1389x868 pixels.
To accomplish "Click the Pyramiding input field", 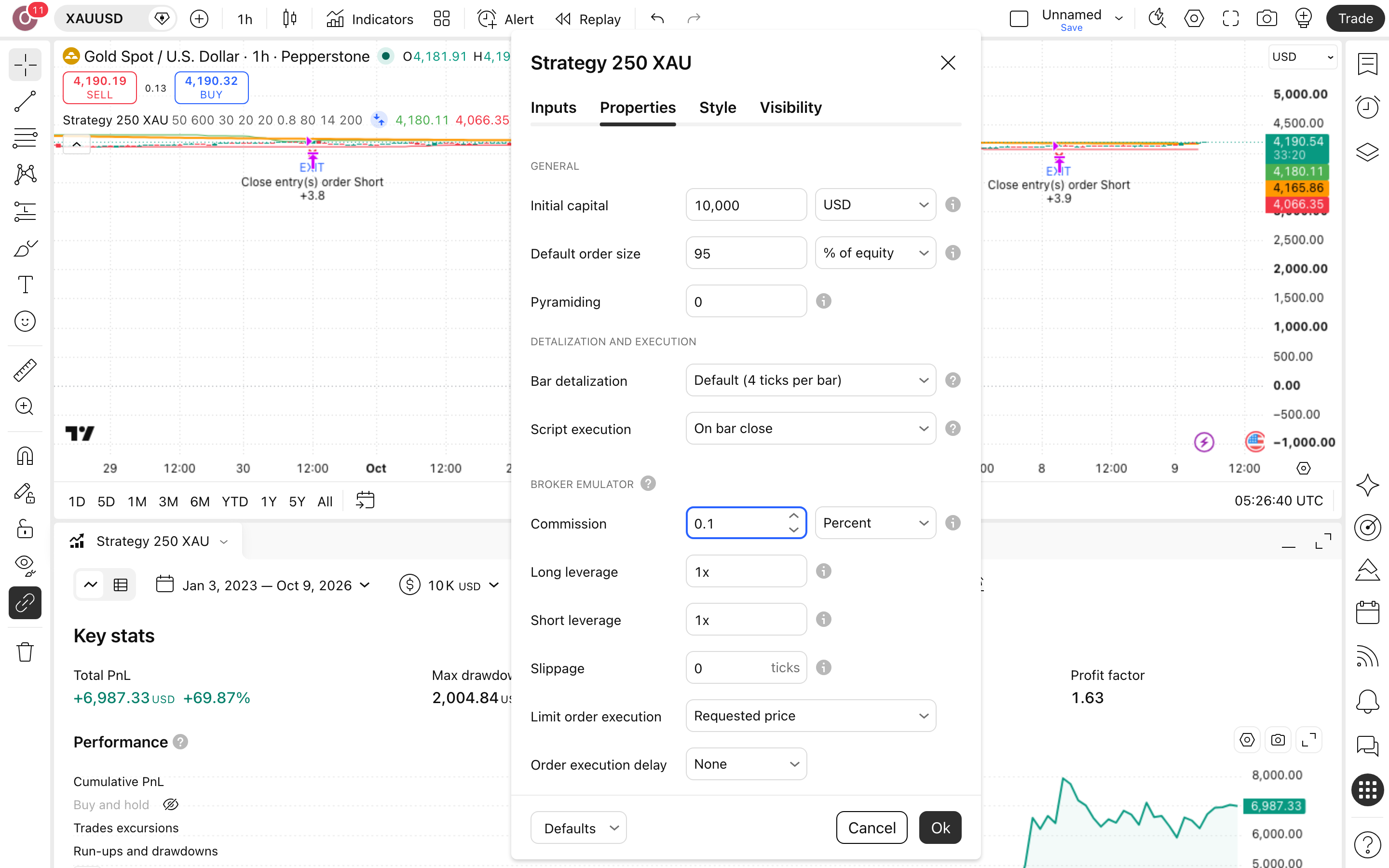I will [746, 301].
